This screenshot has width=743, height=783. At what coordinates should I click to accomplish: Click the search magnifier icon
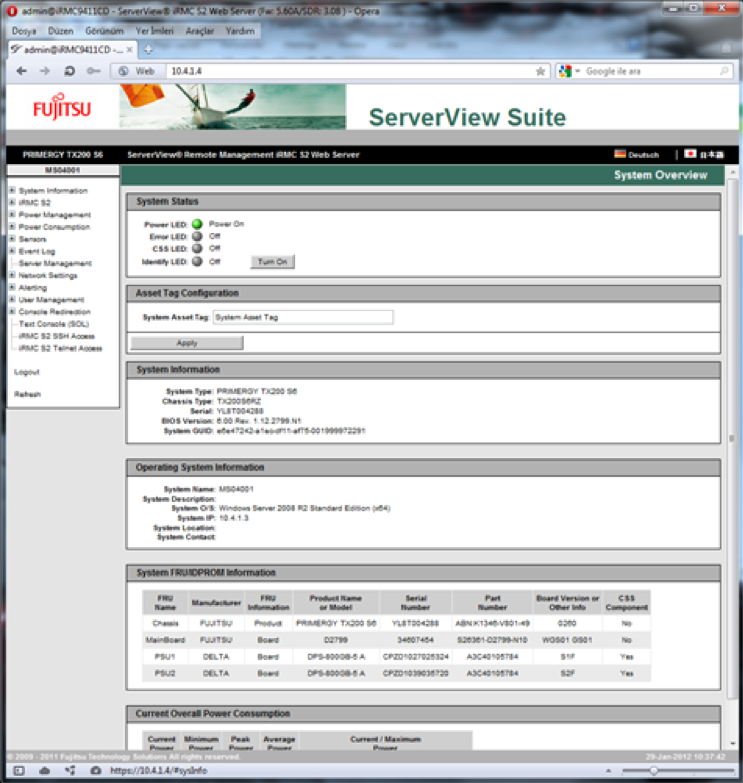724,71
